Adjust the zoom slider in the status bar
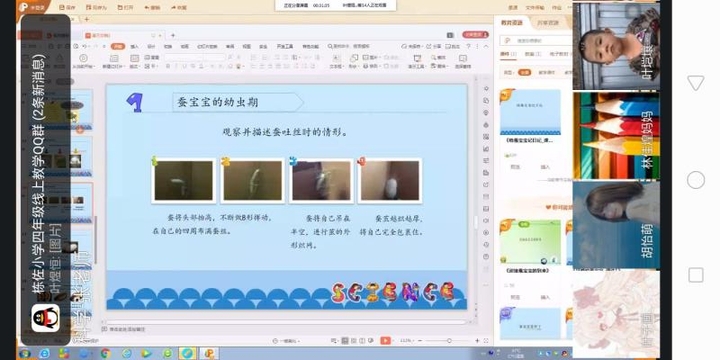Screen dimensions: 720x360 click(x=449, y=341)
